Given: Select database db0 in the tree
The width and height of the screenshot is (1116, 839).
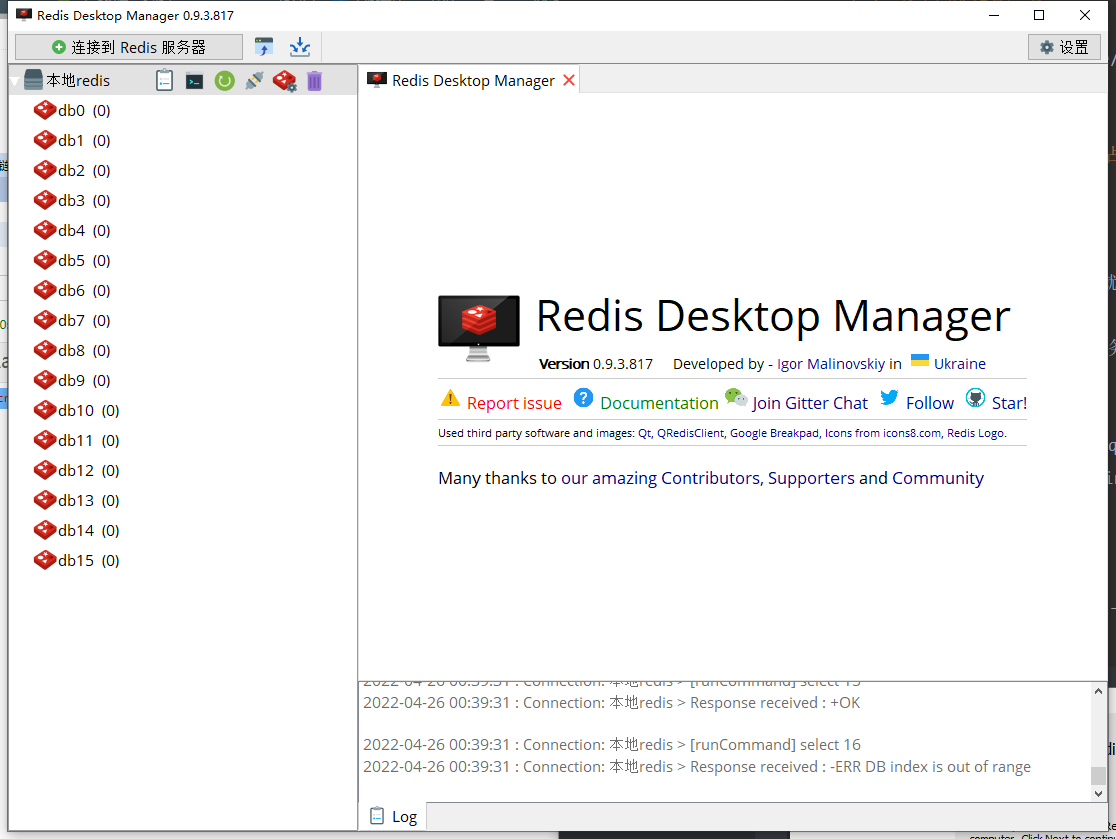Looking at the screenshot, I should click(x=72, y=111).
